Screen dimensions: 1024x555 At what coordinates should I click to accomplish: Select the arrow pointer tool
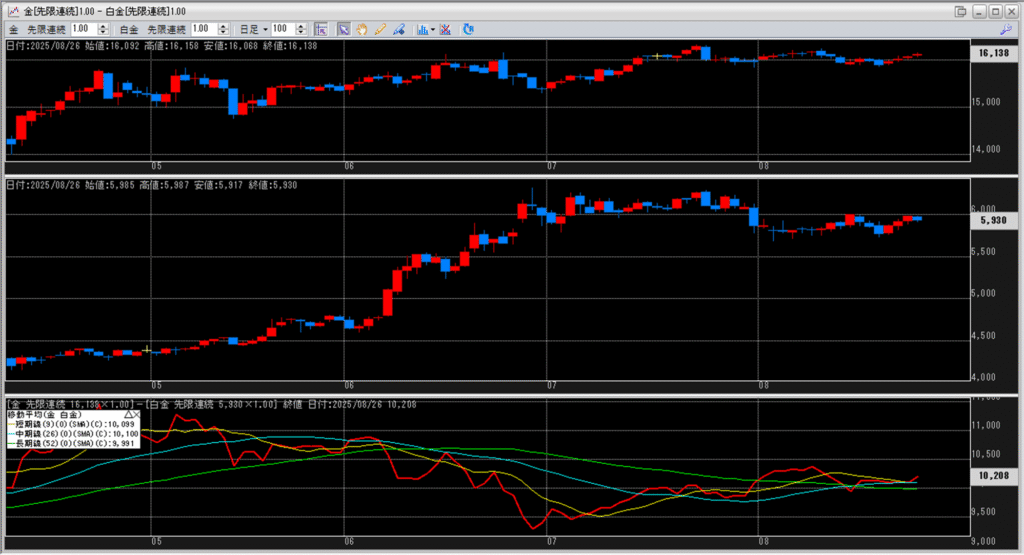tap(344, 29)
